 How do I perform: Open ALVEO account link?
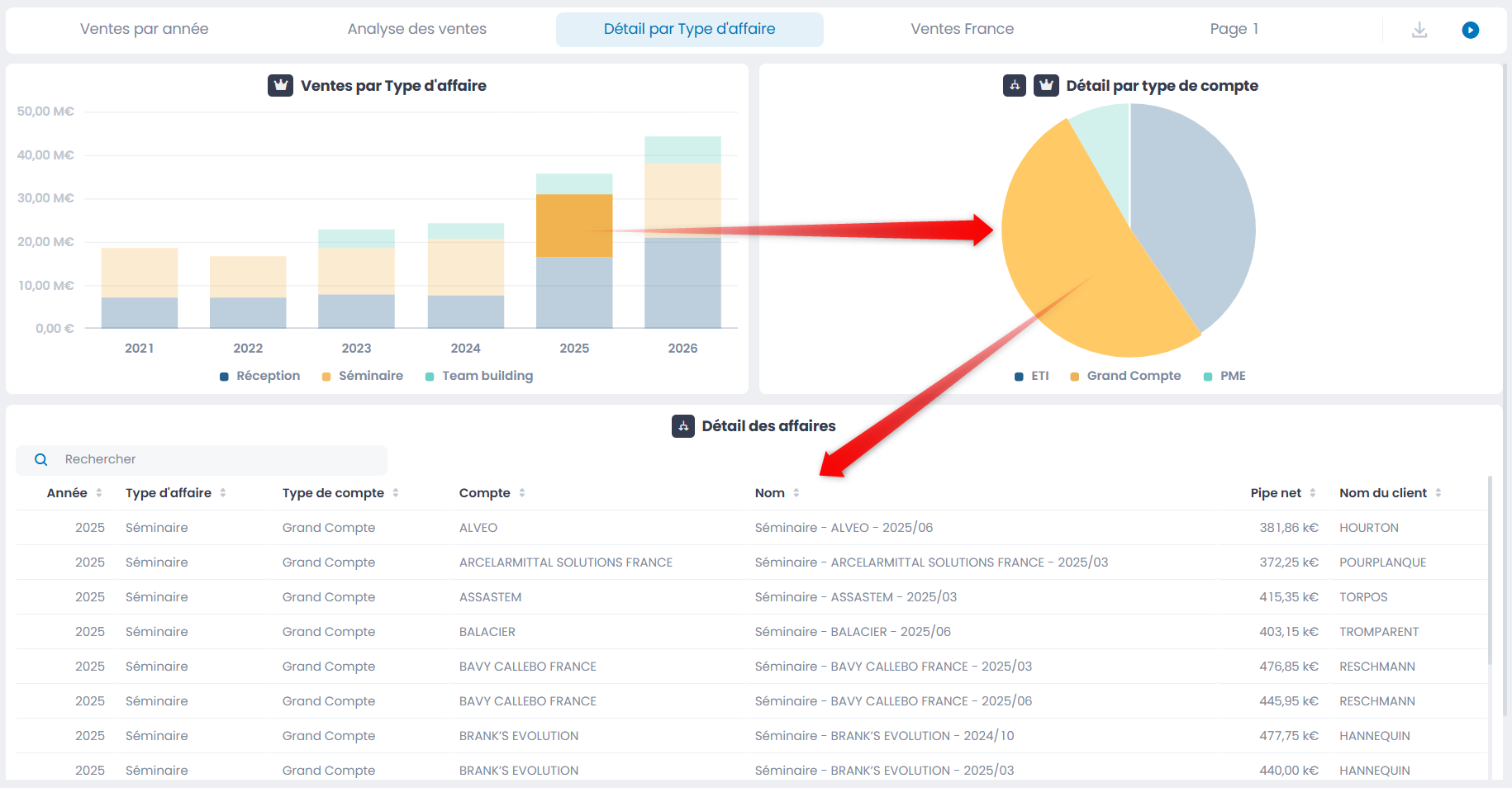[478, 528]
